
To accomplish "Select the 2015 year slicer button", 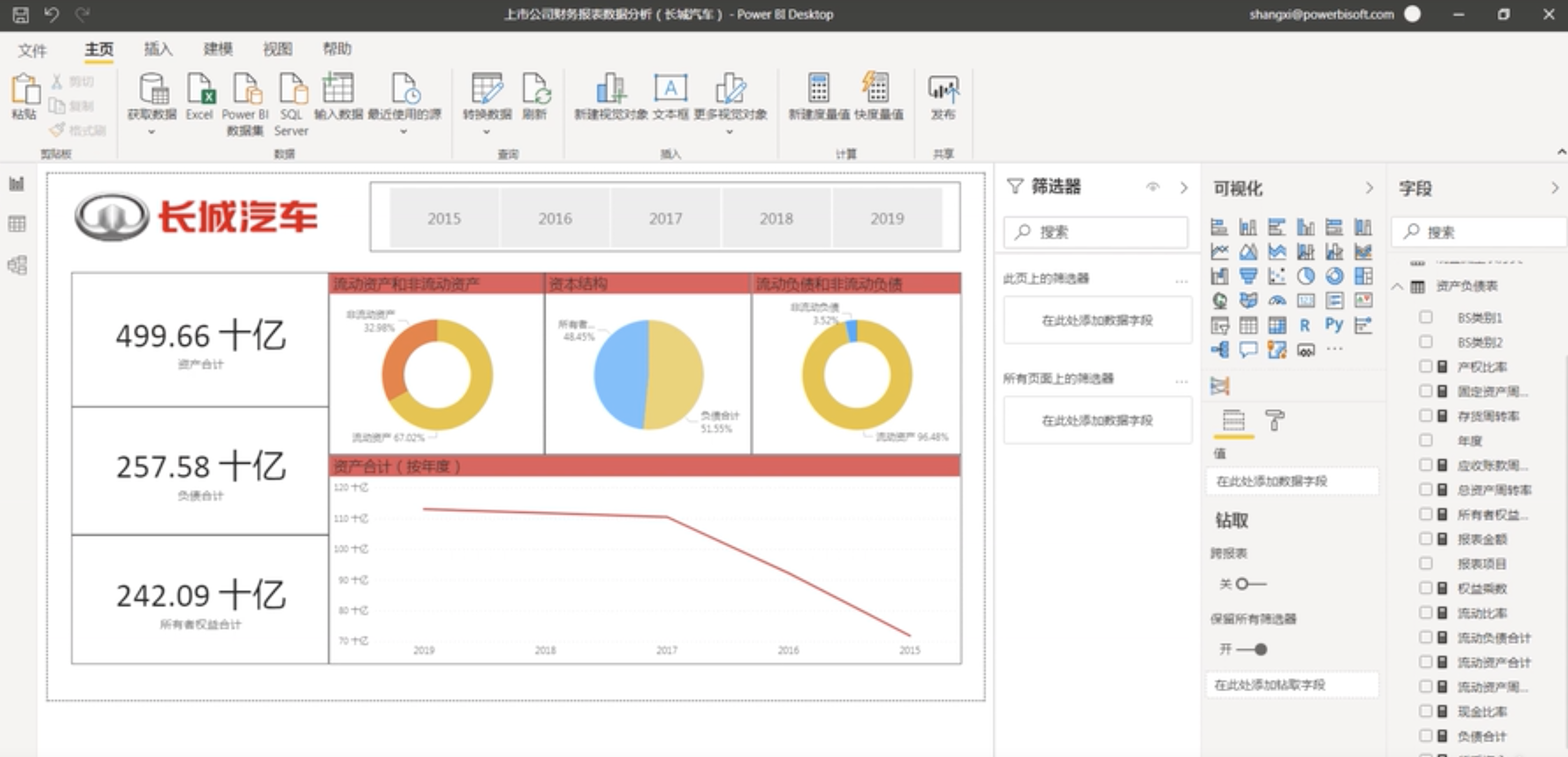I will click(x=444, y=218).
